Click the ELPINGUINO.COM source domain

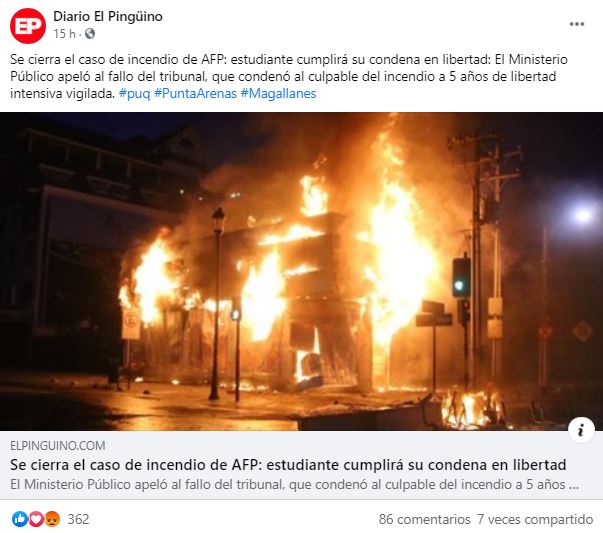(x=58, y=446)
